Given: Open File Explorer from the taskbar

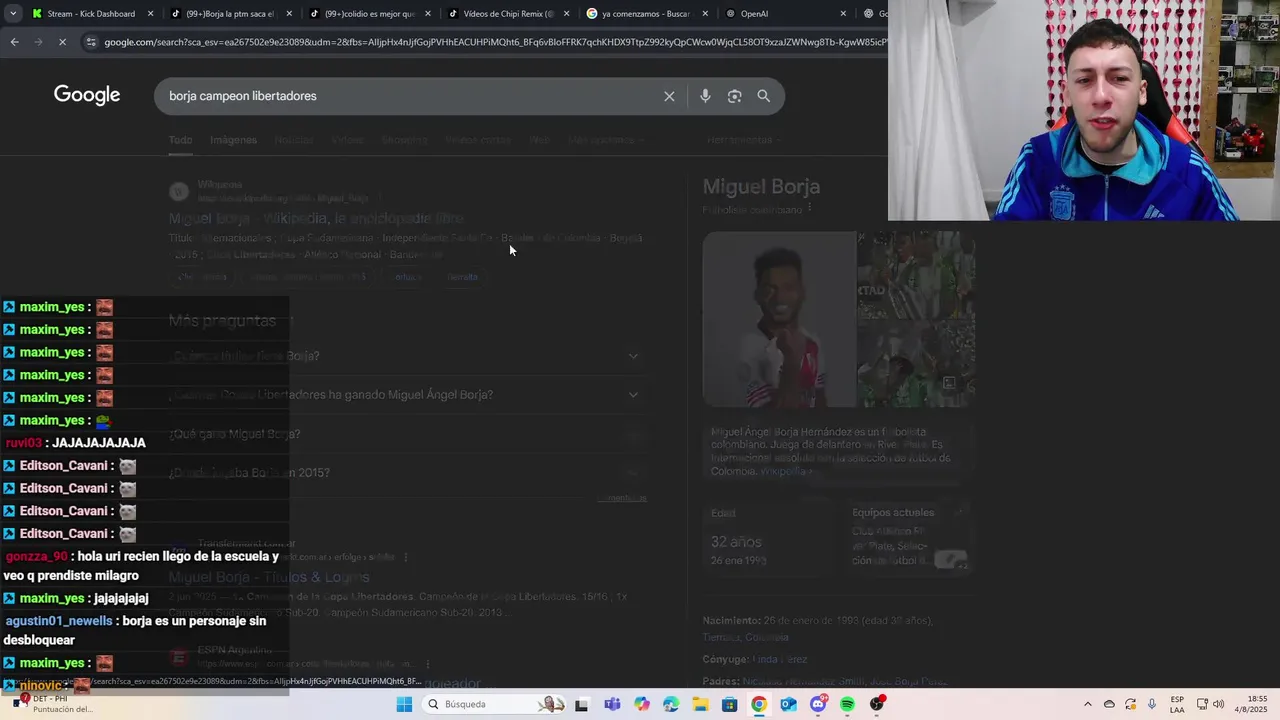Looking at the screenshot, I should (x=700, y=704).
